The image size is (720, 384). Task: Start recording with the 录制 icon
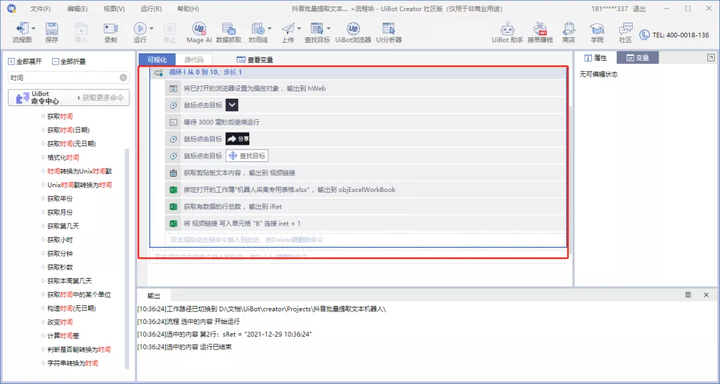click(x=110, y=32)
